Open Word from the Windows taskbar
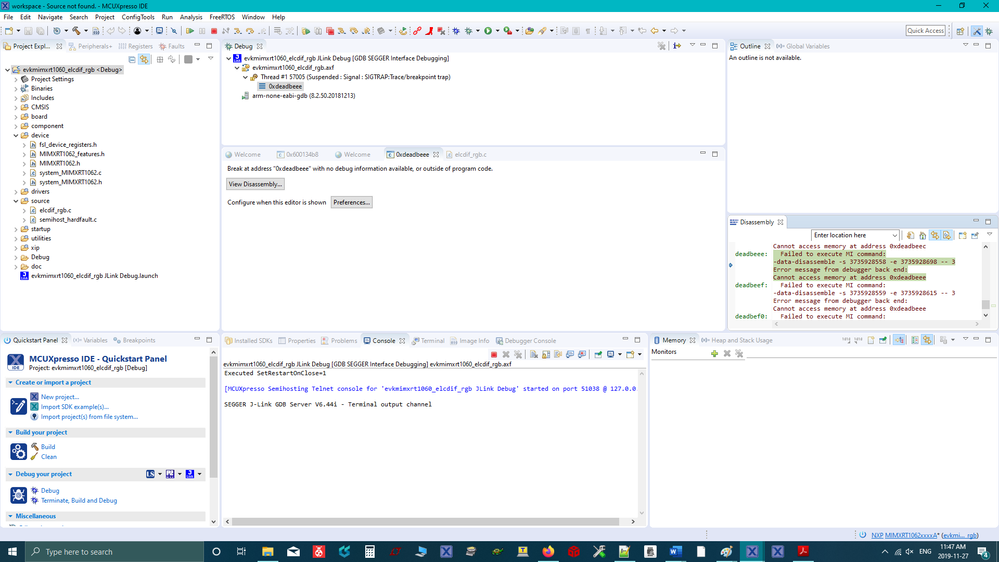Screen dimensions: 999x562 (675, 552)
